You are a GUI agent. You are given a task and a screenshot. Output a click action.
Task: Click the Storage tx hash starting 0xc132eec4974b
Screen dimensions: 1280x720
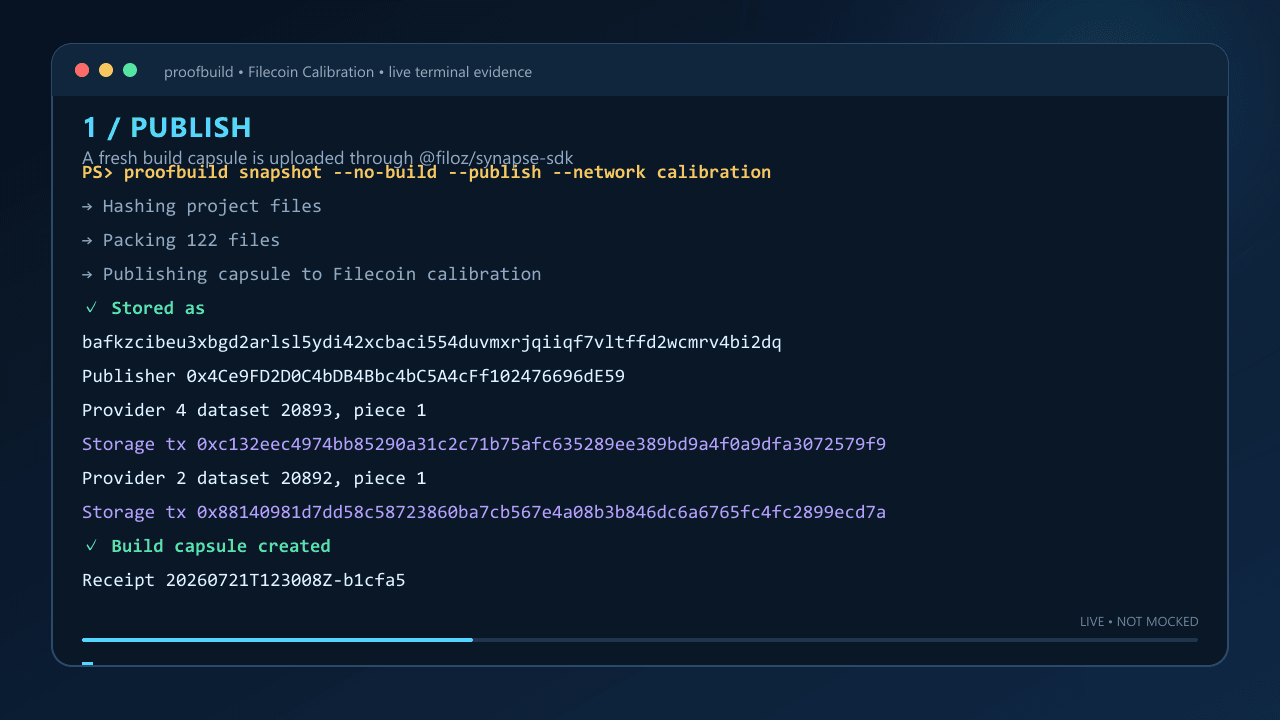484,444
